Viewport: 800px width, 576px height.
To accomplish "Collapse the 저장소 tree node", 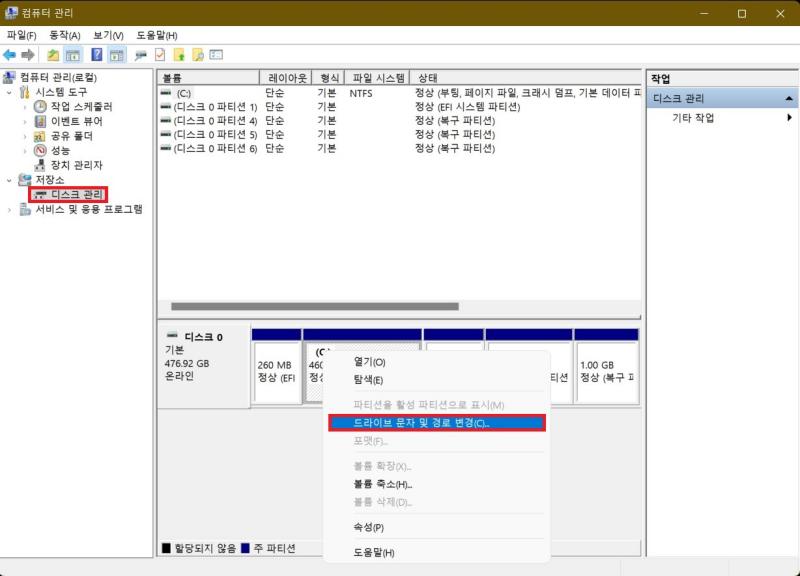I will (9, 180).
